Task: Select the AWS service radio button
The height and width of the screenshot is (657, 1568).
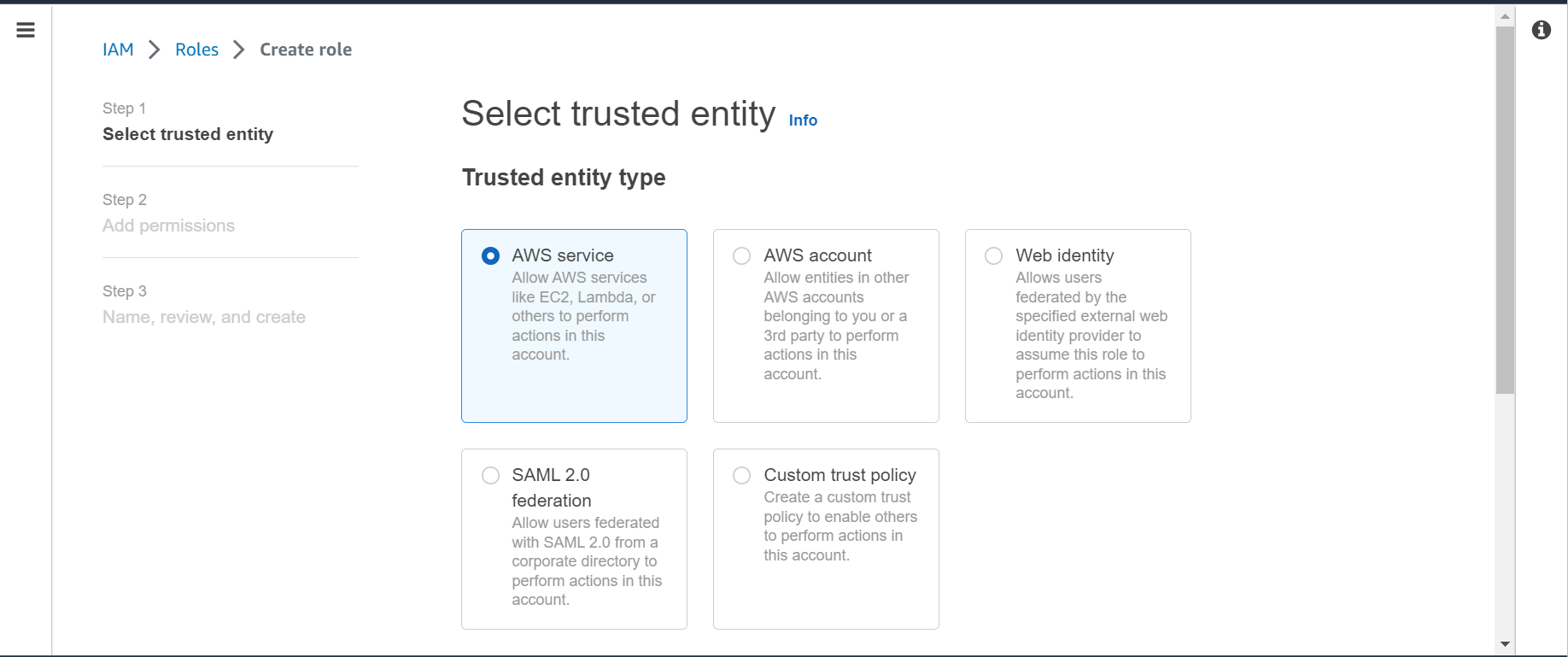Action: pyautogui.click(x=490, y=255)
